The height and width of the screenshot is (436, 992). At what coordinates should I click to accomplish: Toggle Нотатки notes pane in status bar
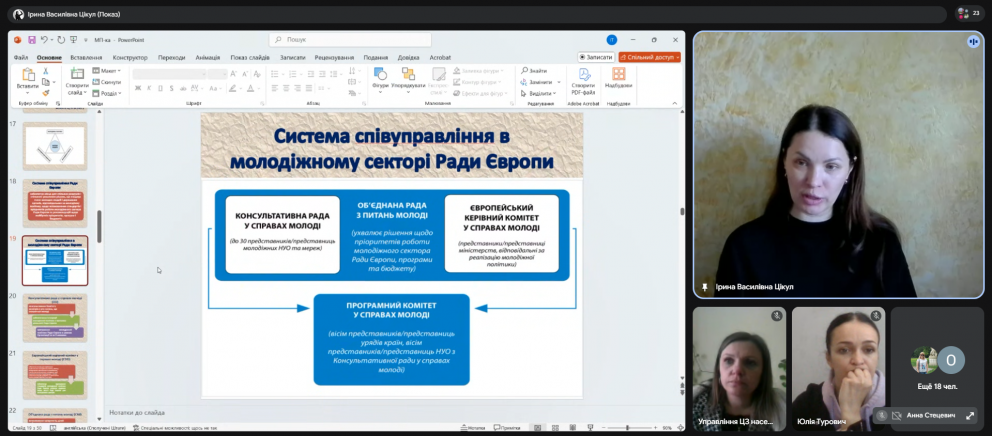click(472, 427)
